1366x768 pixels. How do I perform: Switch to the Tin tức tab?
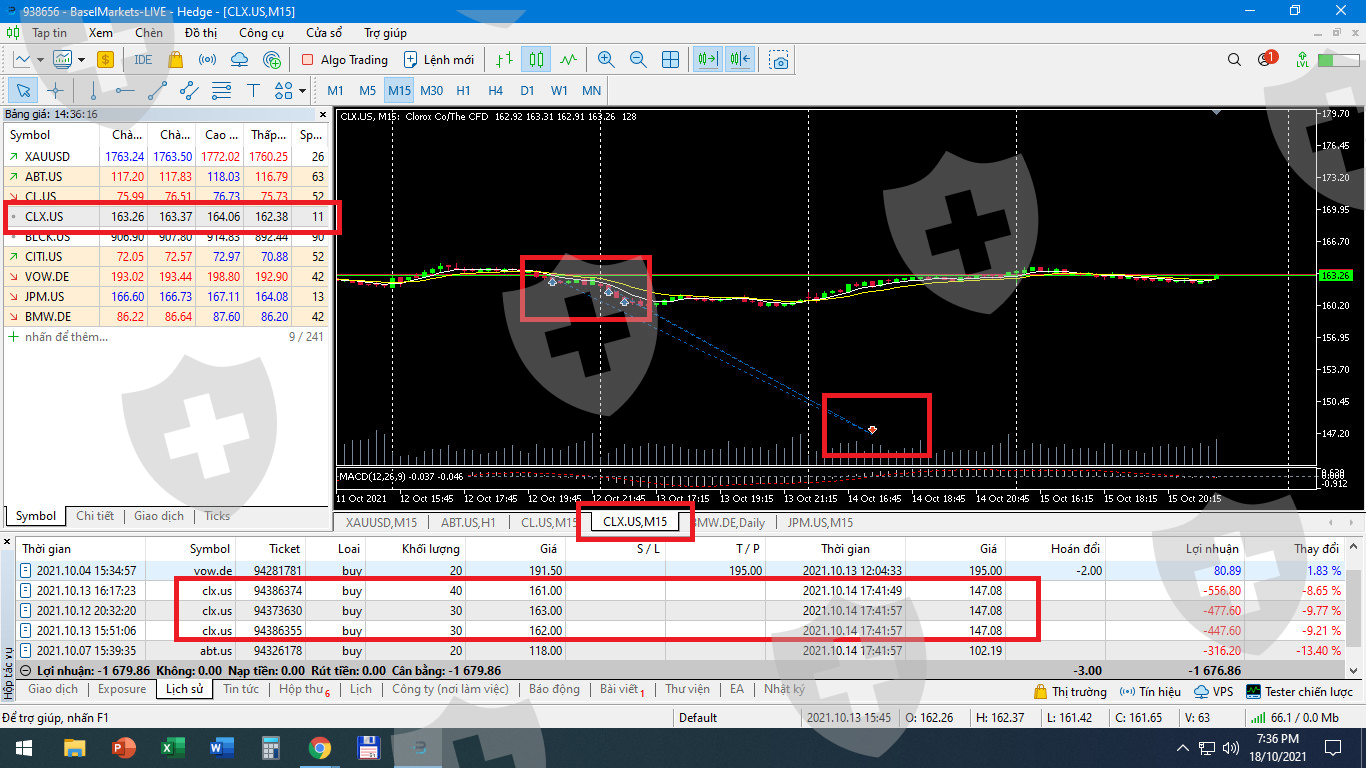[x=240, y=690]
